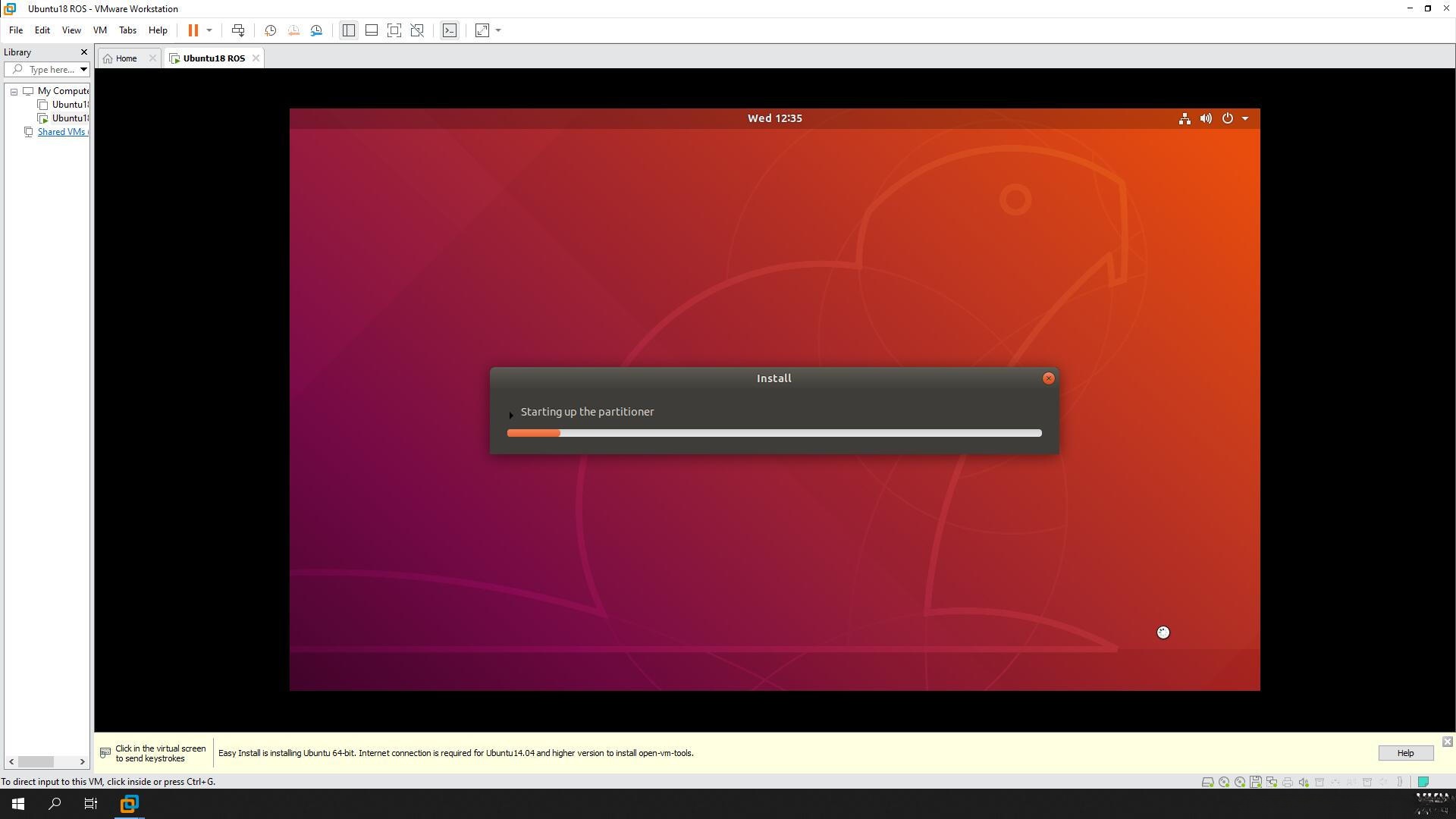This screenshot has width=1456, height=819.
Task: Click the installer progress bar
Action: [x=773, y=433]
